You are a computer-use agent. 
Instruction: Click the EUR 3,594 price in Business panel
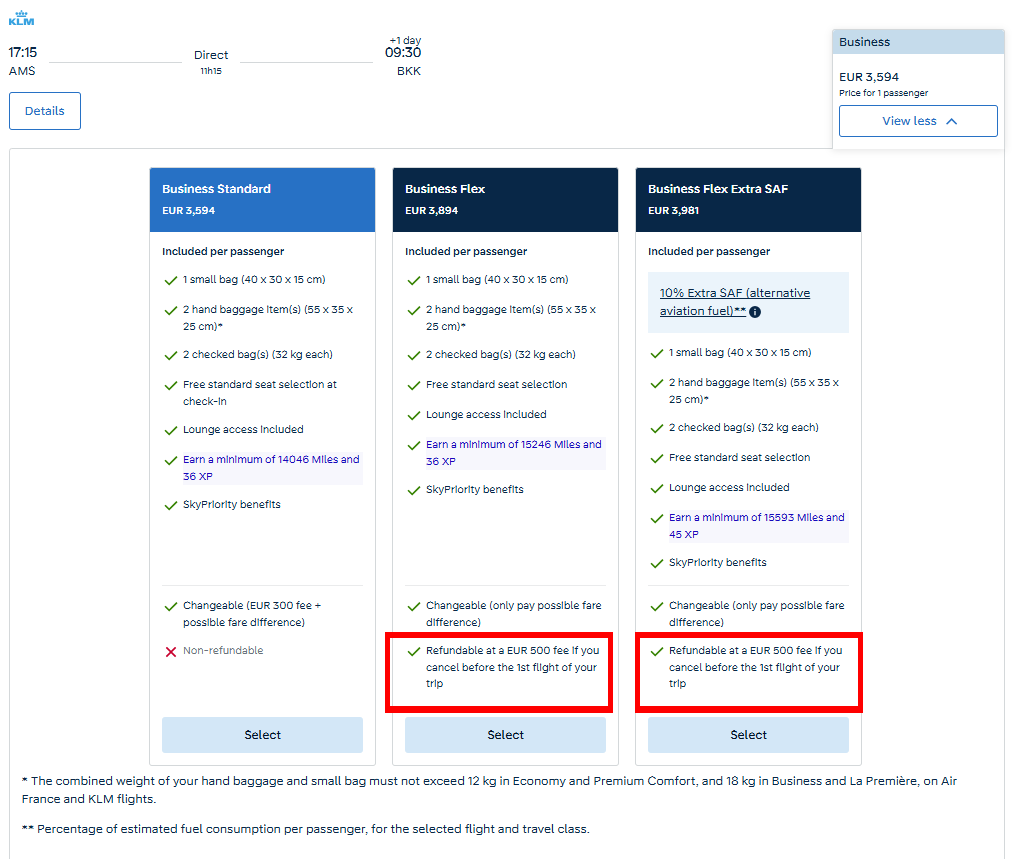pyautogui.click(x=867, y=75)
